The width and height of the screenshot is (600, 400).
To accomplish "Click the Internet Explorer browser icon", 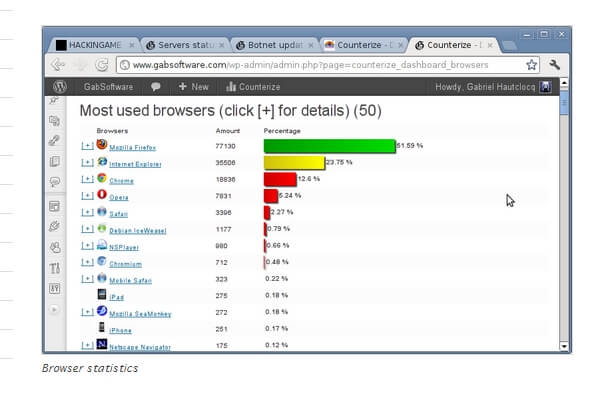I will point(102,162).
